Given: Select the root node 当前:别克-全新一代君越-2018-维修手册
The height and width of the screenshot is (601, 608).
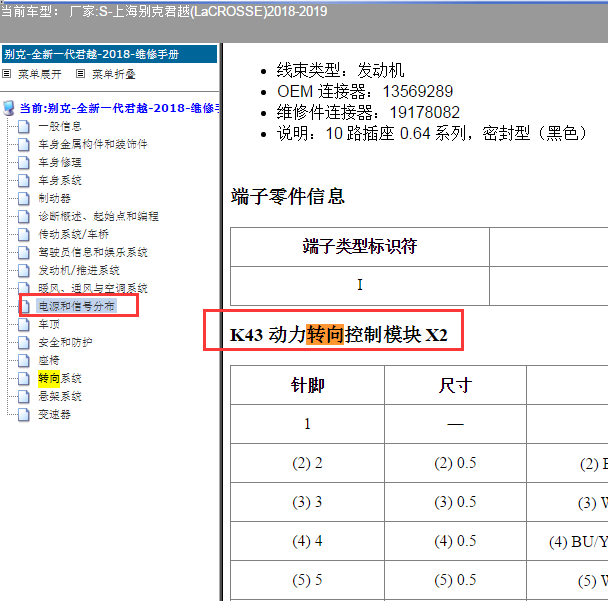Looking at the screenshot, I should (x=119, y=108).
